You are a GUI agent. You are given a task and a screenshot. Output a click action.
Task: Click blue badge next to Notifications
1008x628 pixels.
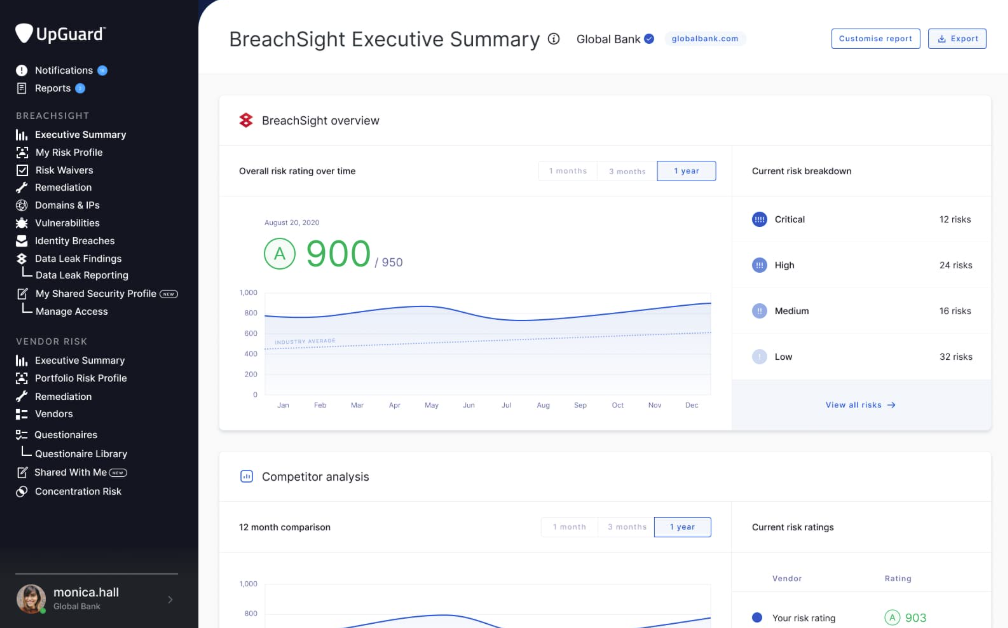102,70
